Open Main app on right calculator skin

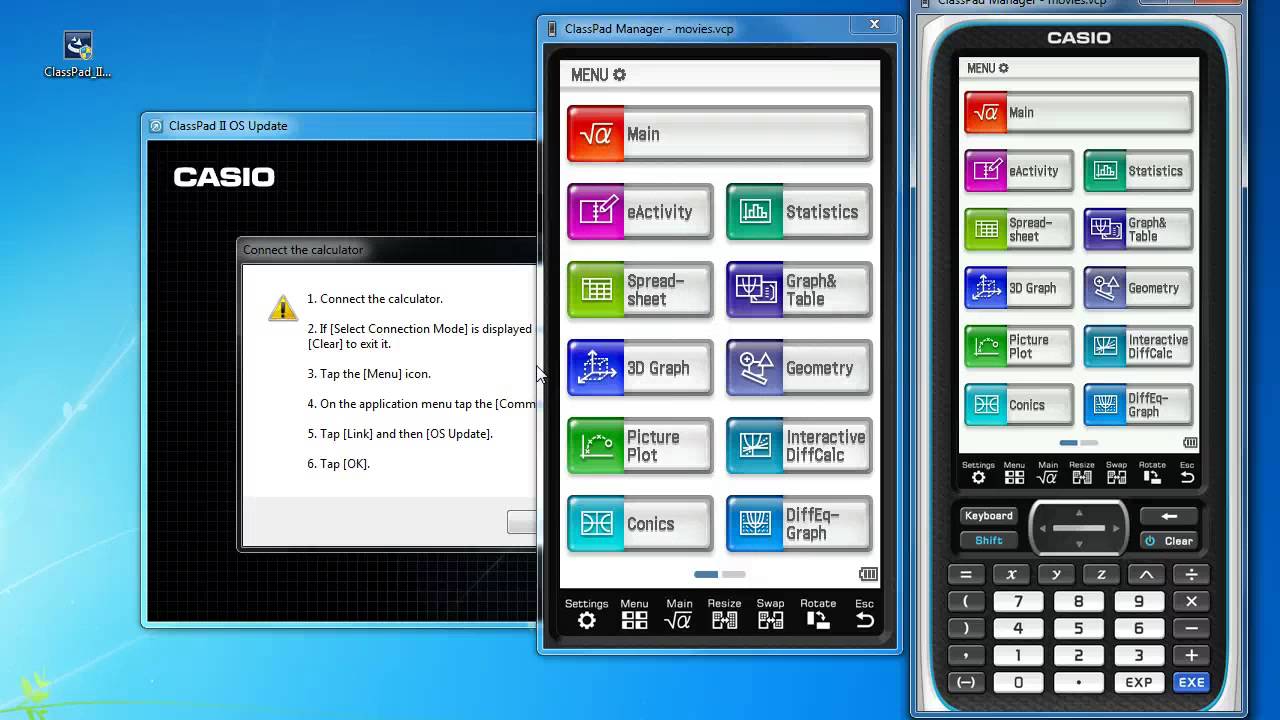click(1078, 113)
